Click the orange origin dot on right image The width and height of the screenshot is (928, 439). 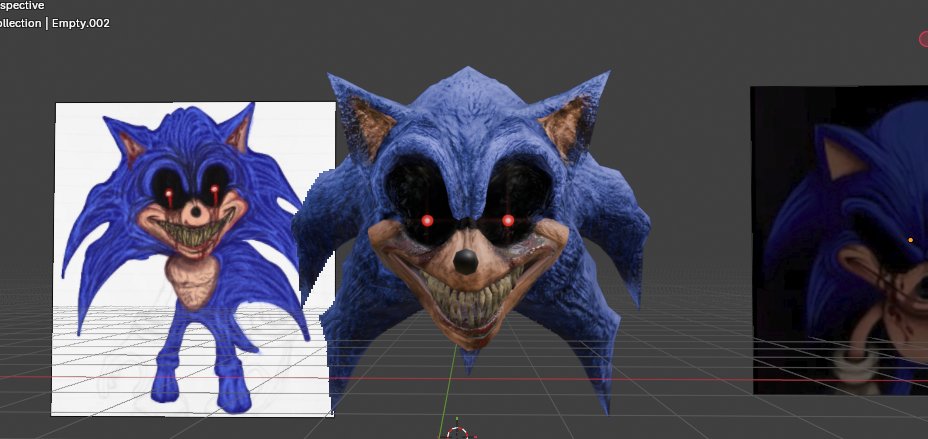point(910,240)
